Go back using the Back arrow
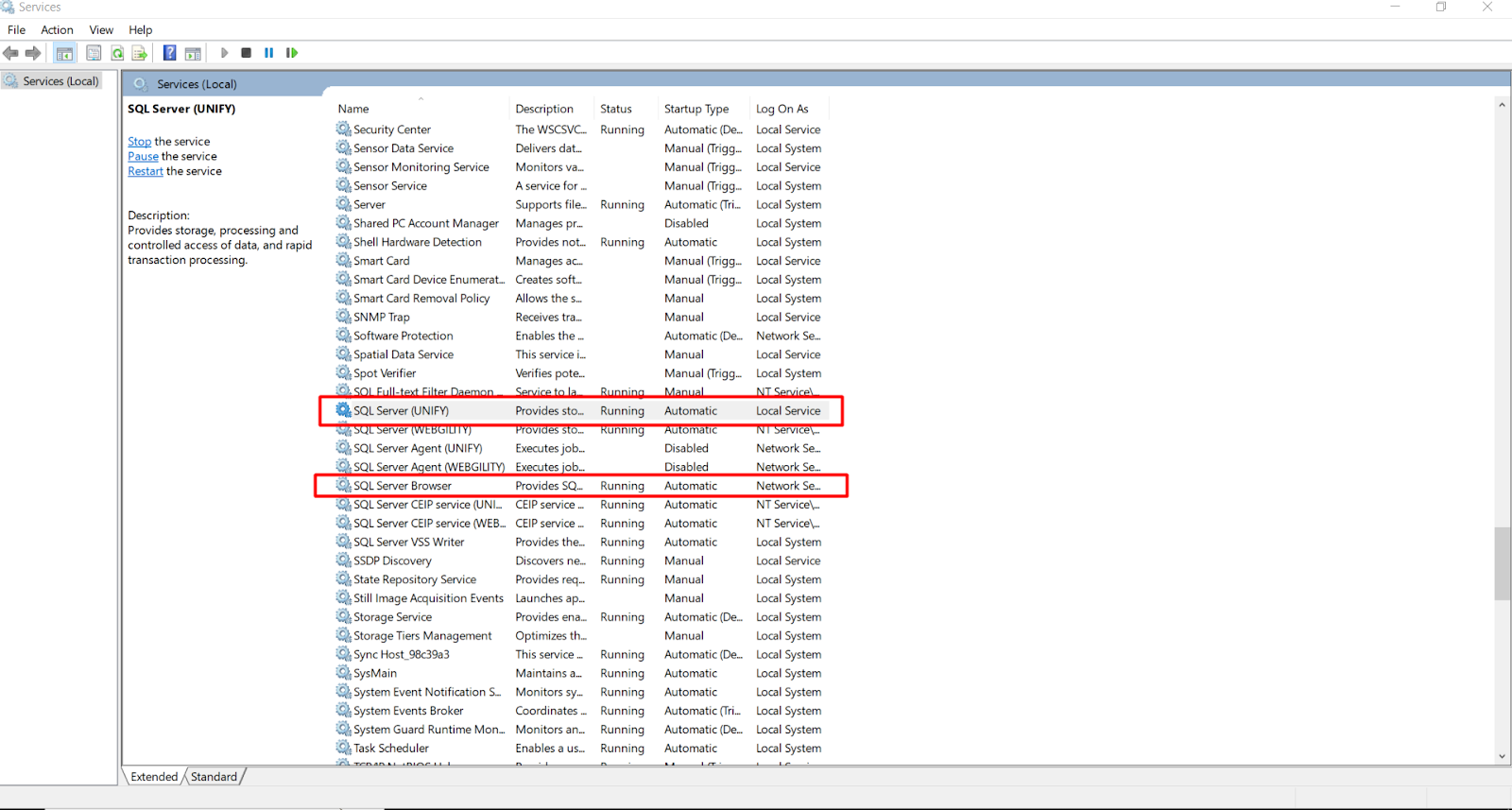 (x=11, y=53)
